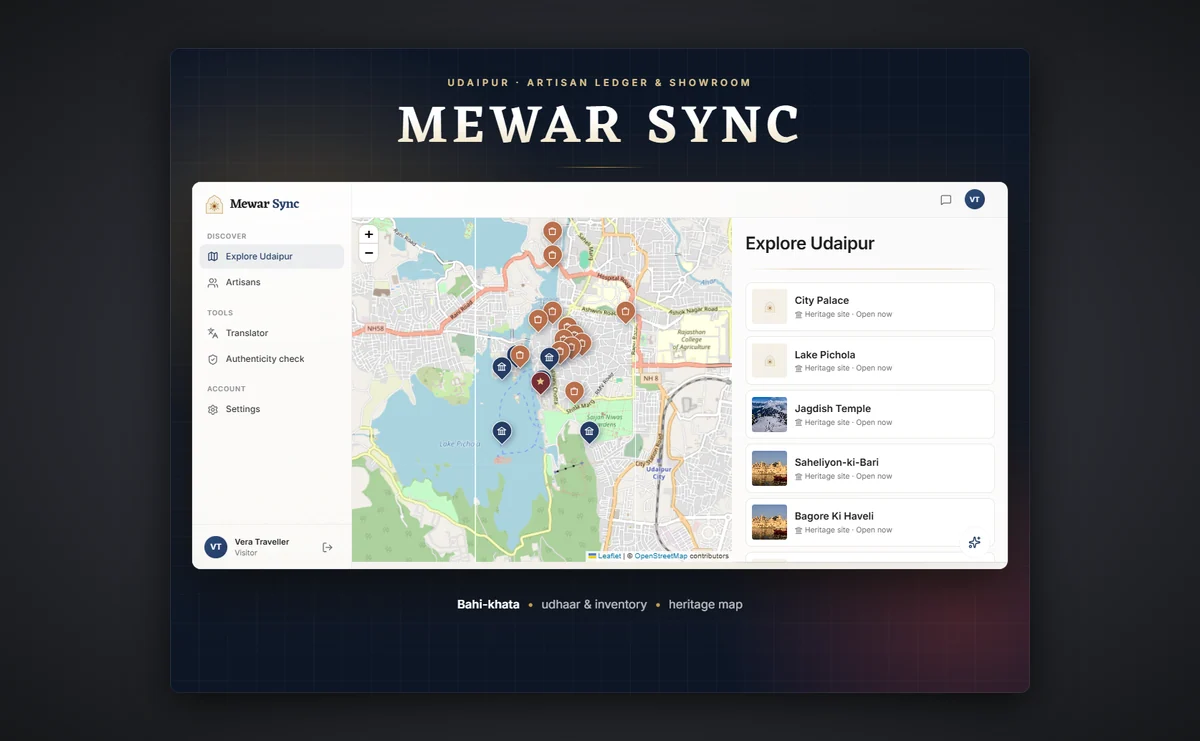Click the Jagdish Temple thumbnail image
Viewport: 1200px width, 741px height.
[x=770, y=415]
